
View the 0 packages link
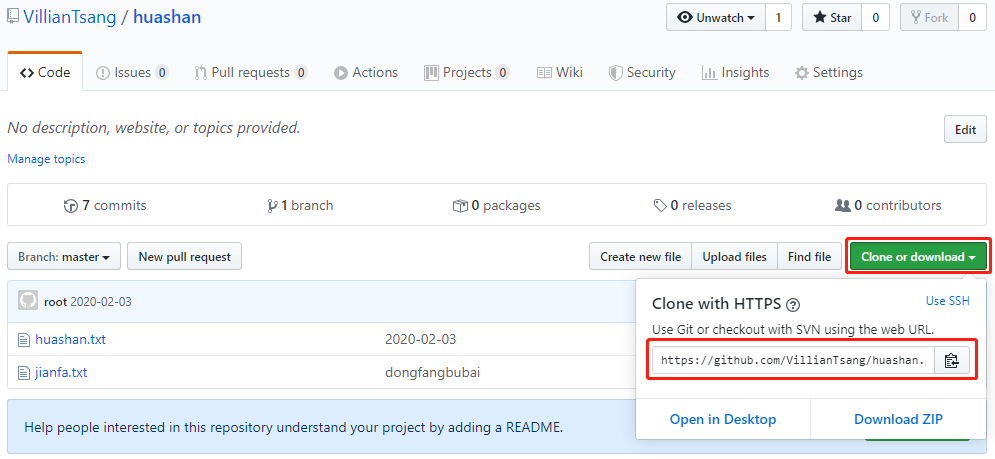pyautogui.click(x=496, y=206)
